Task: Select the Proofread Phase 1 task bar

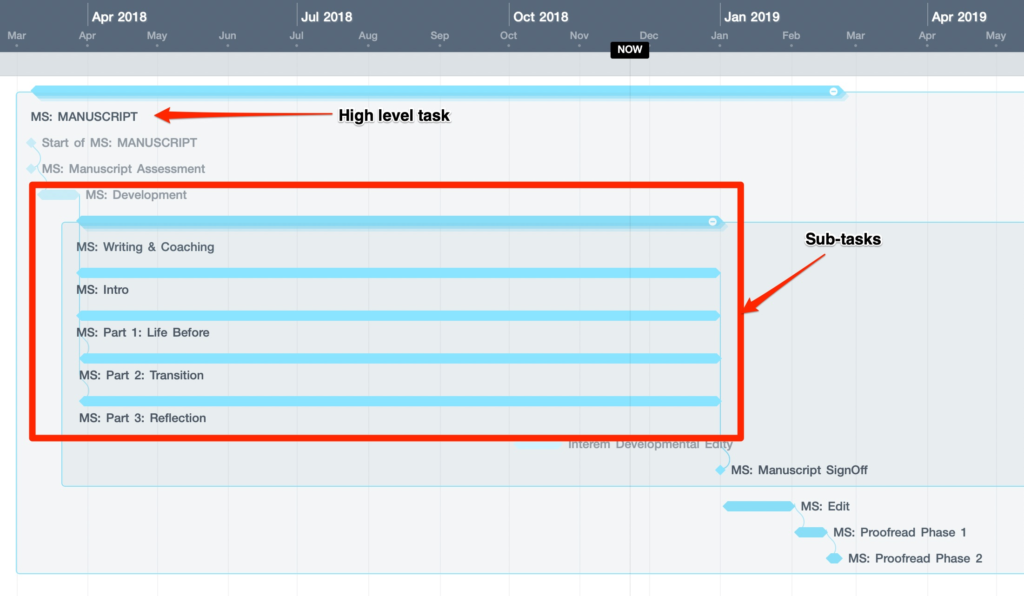Action: 811,532
